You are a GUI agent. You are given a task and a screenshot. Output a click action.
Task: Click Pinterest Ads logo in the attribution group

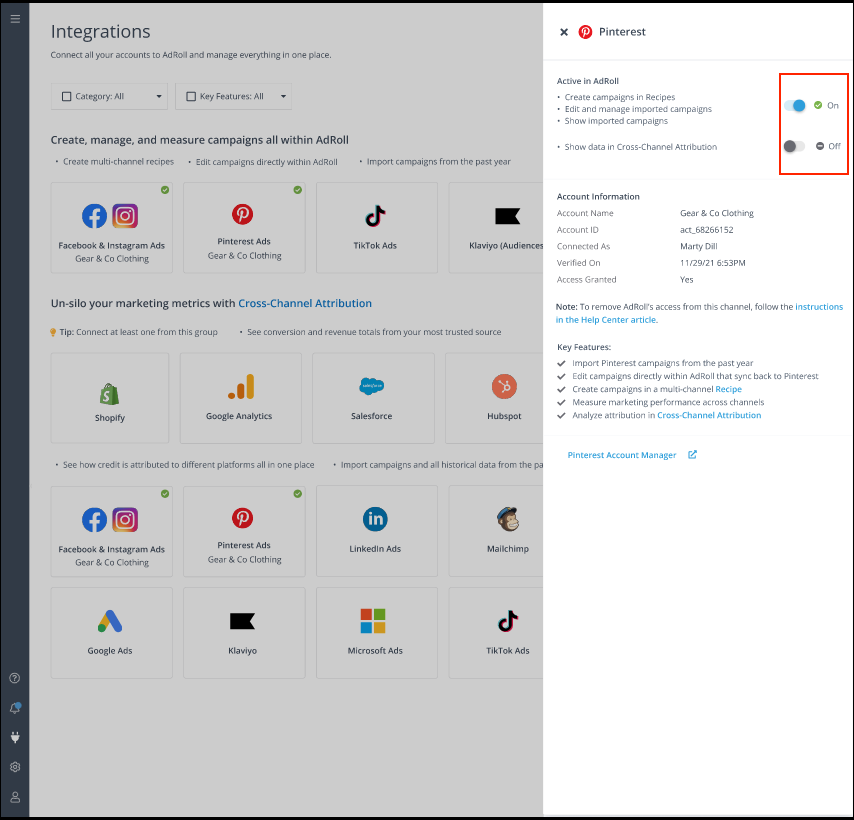[x=242, y=518]
